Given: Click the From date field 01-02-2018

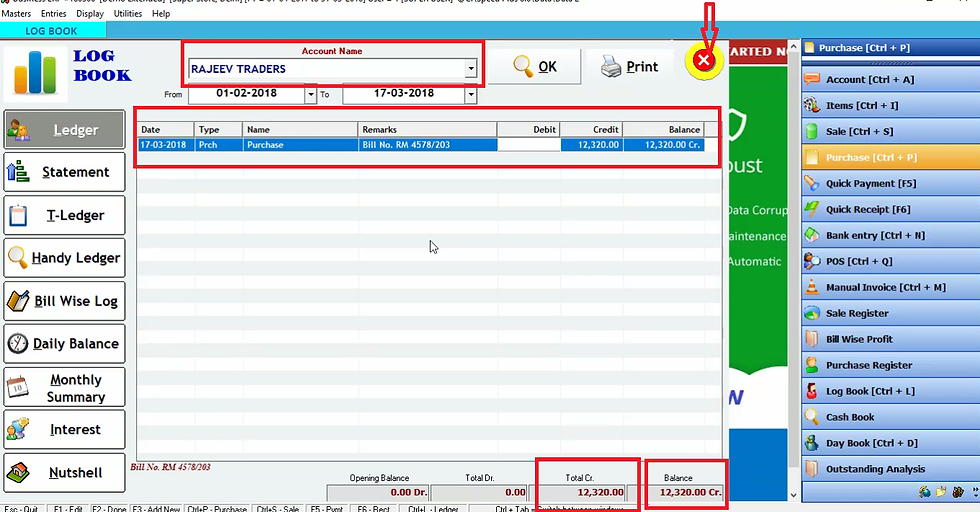Looking at the screenshot, I should pyautogui.click(x=246, y=94).
